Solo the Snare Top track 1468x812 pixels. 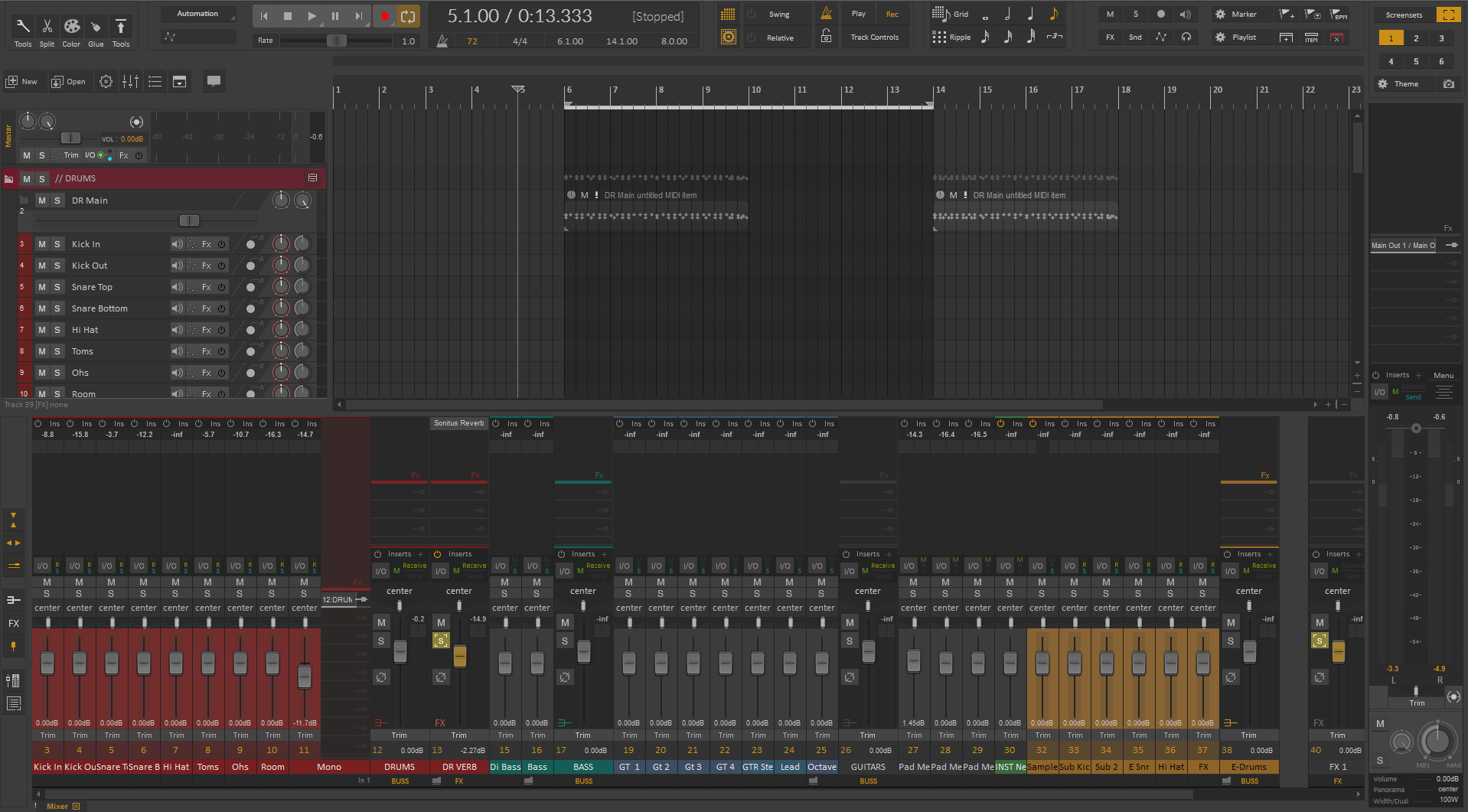[x=57, y=287]
